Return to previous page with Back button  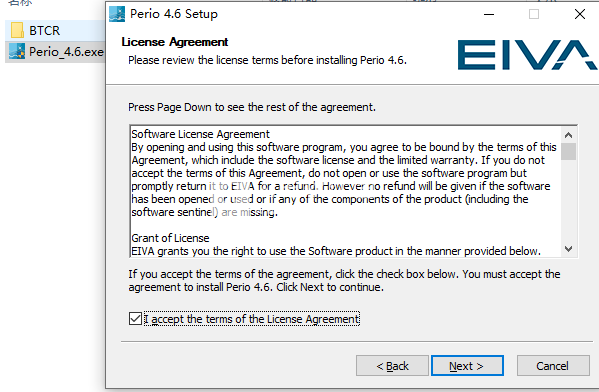(x=392, y=366)
